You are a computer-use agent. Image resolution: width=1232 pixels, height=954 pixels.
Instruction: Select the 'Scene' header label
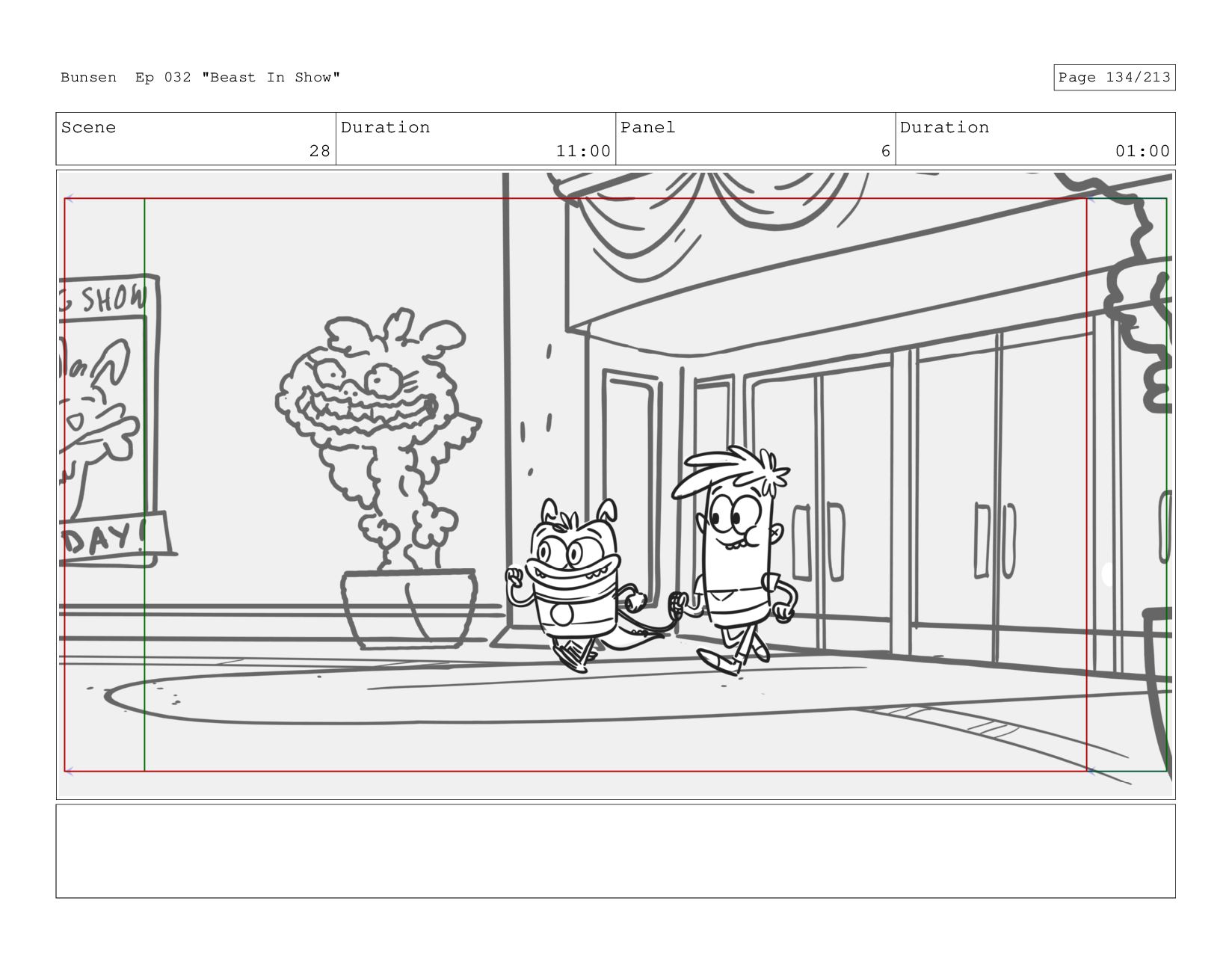point(88,128)
